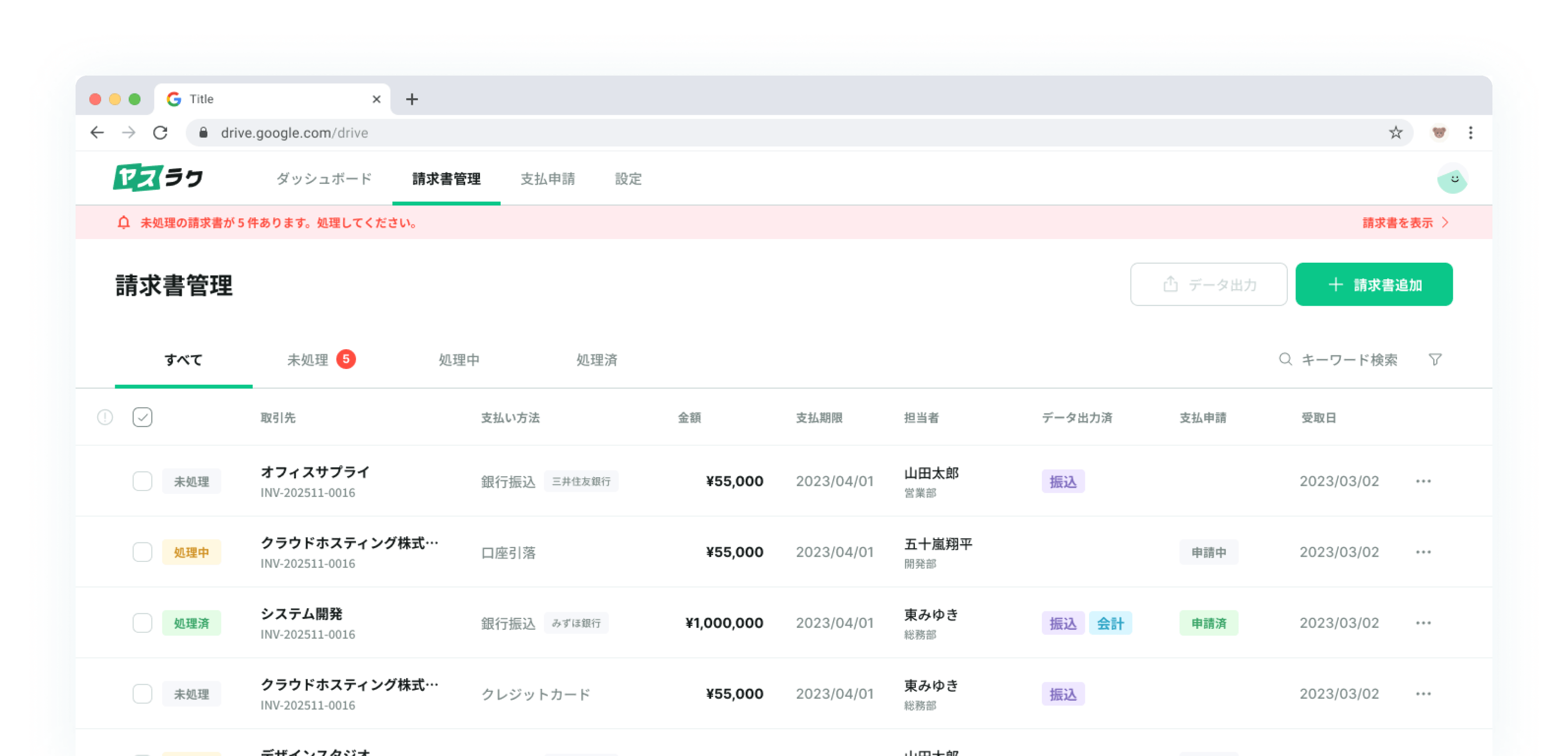Image resolution: width=1568 pixels, height=756 pixels.
Task: Check the 口座引落 row checkbox
Action: [143, 552]
